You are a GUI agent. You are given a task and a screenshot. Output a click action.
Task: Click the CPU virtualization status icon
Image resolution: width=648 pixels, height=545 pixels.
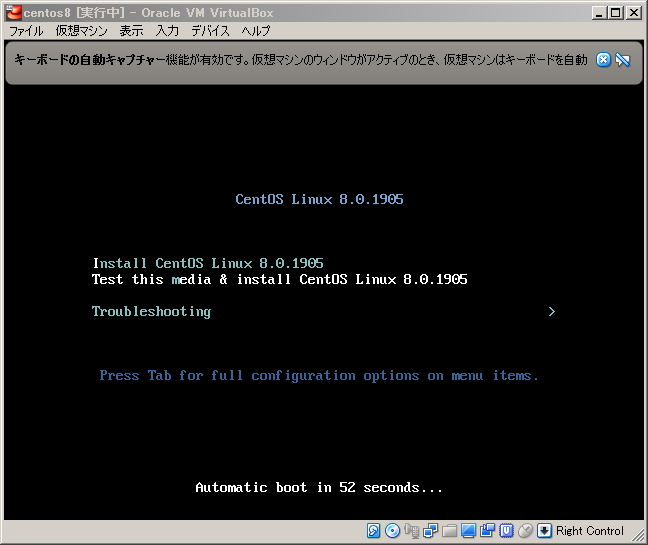[506, 531]
